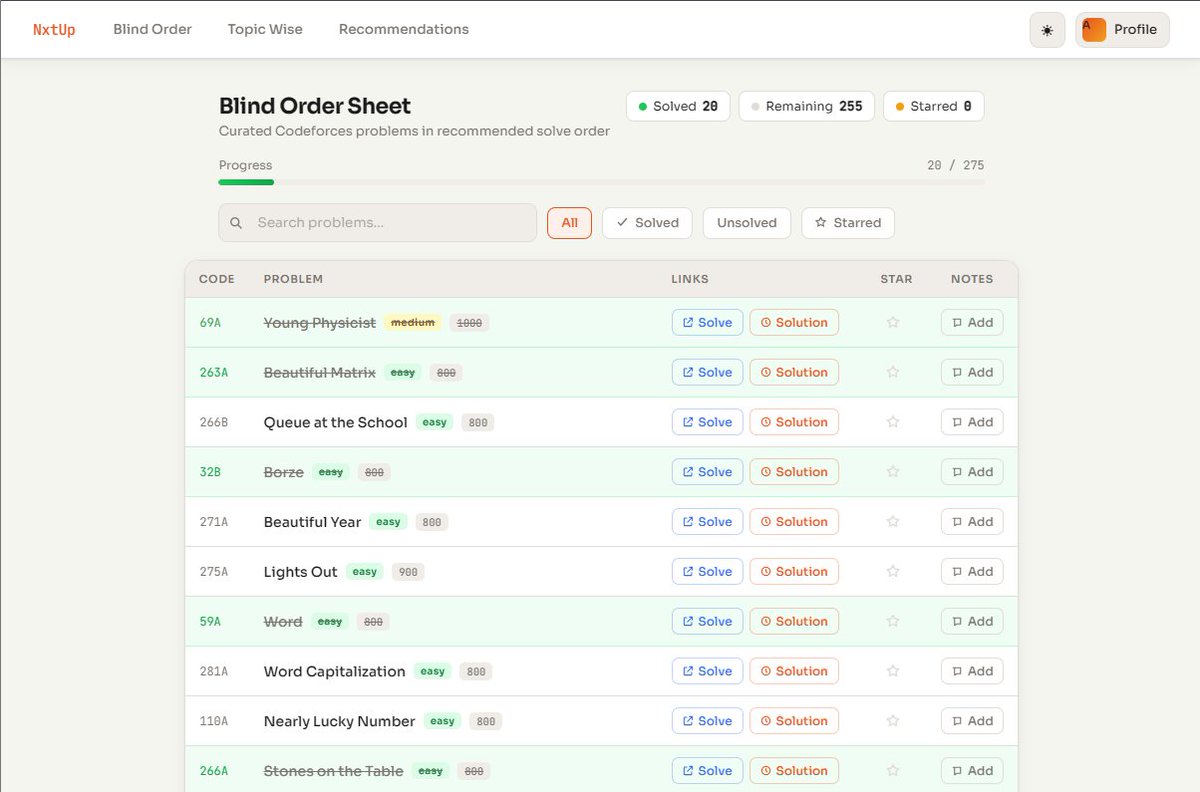The height and width of the screenshot is (792, 1200).
Task: Click the Lights Out problem title
Action: [x=300, y=572]
